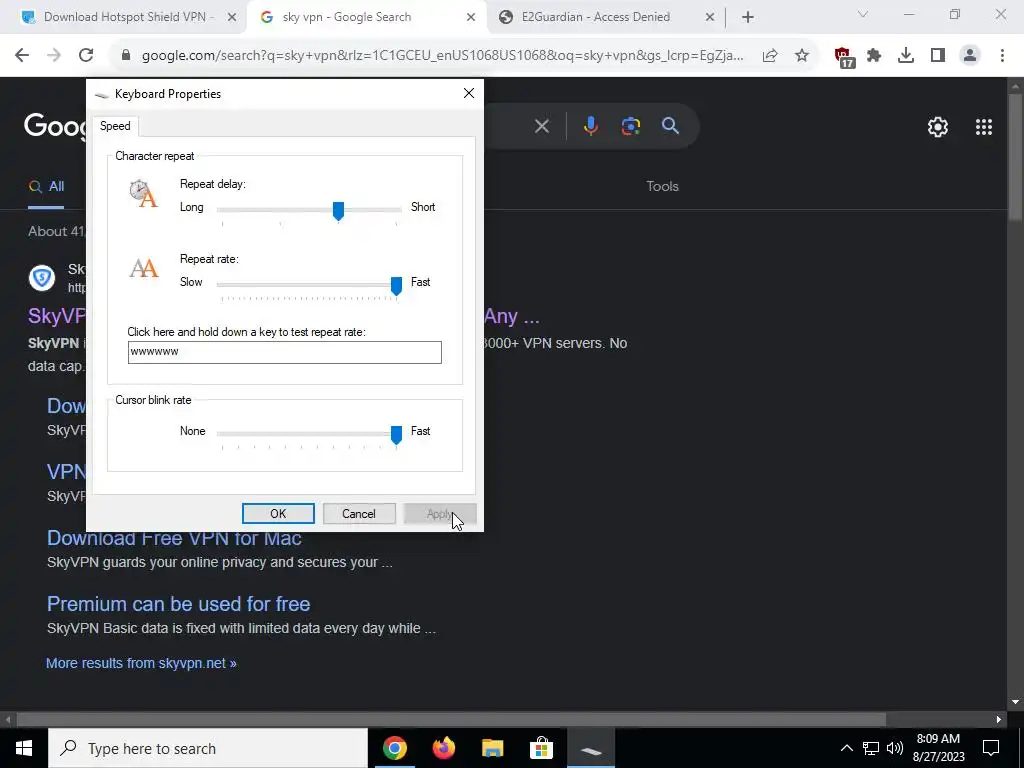Click Chrome's forward navigation arrow
This screenshot has height=768, width=1024.
[54, 56]
